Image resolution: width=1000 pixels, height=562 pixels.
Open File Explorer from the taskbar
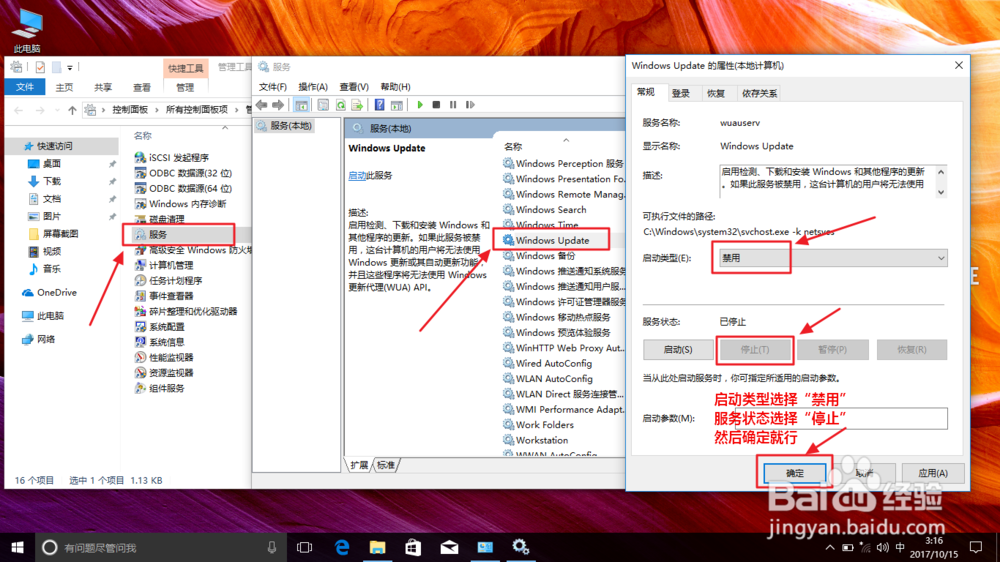378,547
